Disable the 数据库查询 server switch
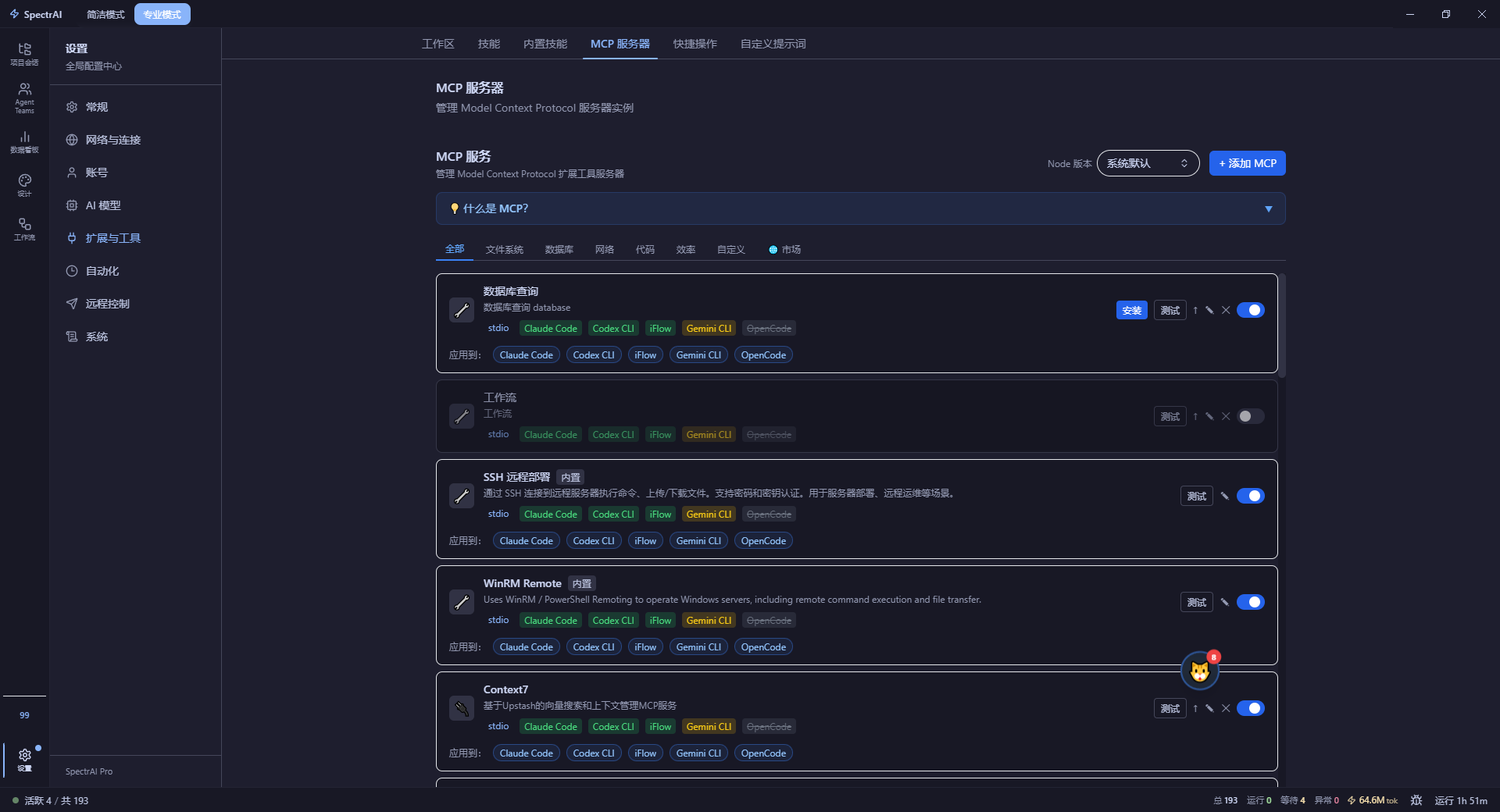Viewport: 1500px width, 812px height. click(x=1251, y=310)
